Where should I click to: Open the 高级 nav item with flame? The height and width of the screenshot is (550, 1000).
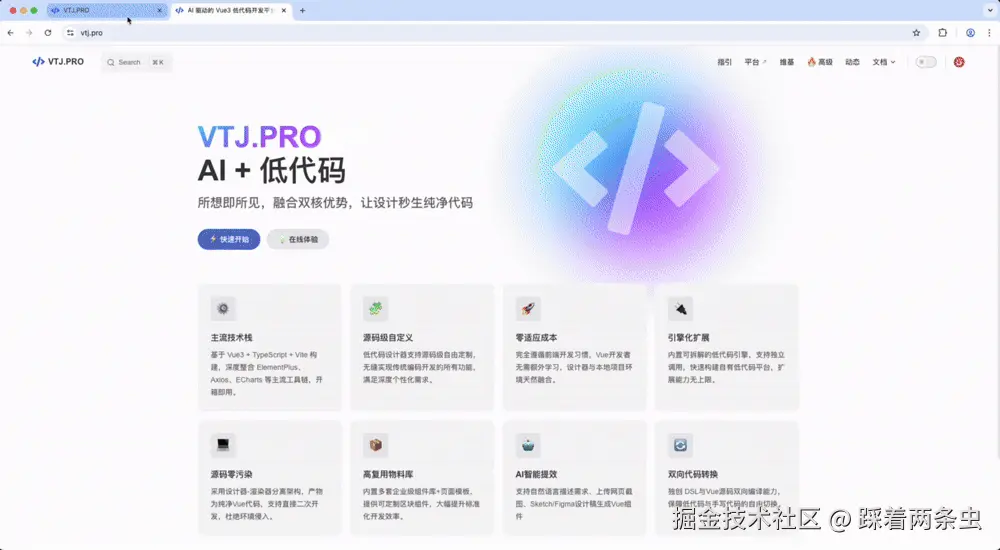[820, 62]
